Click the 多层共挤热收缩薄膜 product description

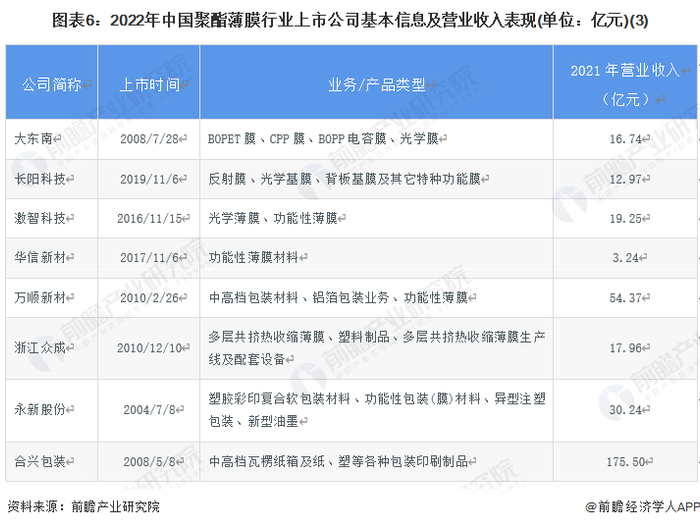point(377,348)
